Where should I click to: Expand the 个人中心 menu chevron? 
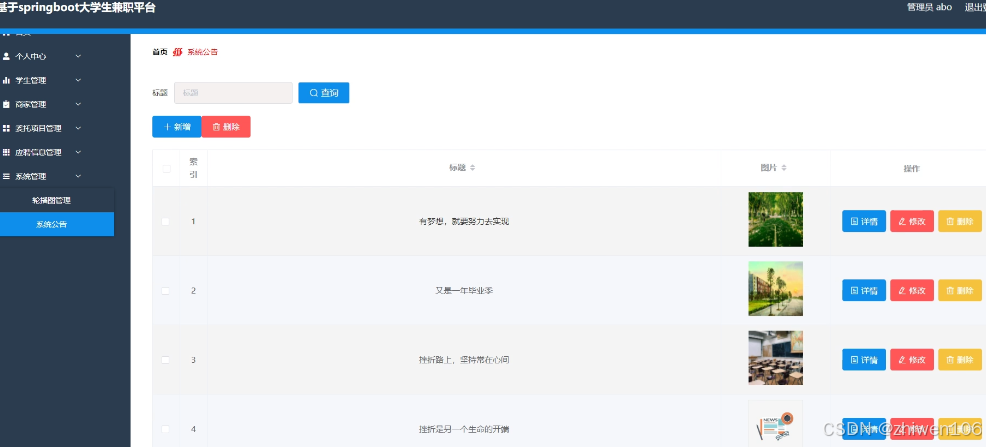(78, 56)
